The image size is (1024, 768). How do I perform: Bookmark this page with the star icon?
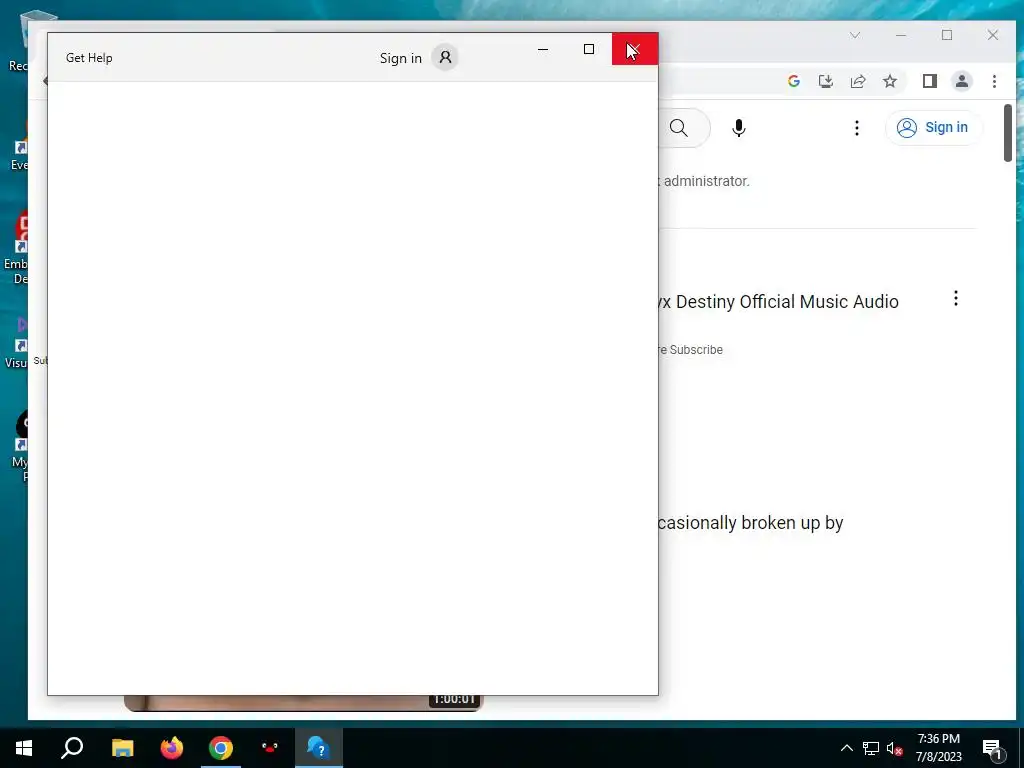coord(889,81)
